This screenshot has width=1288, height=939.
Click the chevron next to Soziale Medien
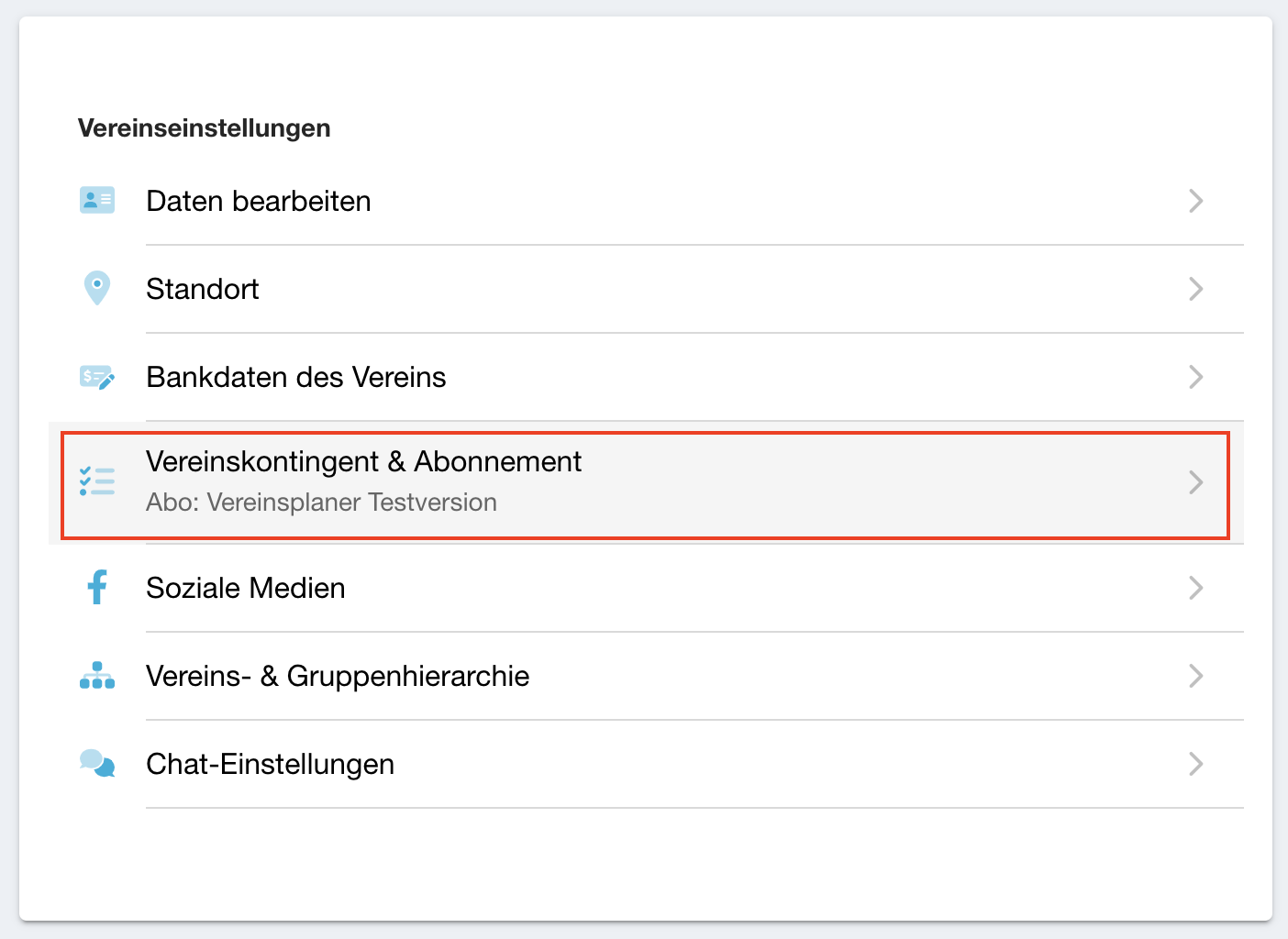(x=1195, y=588)
